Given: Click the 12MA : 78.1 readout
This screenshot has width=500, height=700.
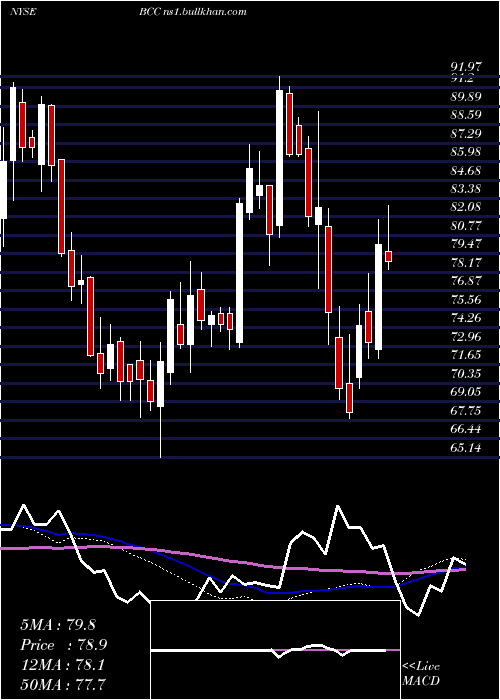Looking at the screenshot, I should pyautogui.click(x=62, y=665).
